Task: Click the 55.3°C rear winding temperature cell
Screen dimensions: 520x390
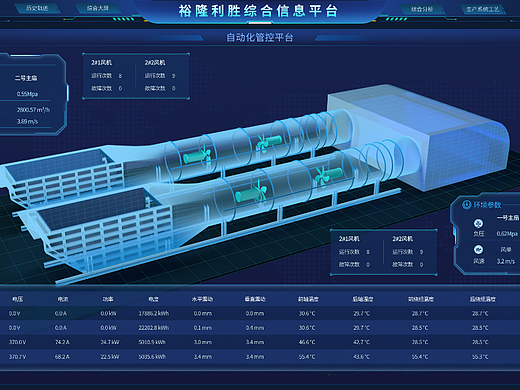Action: pyautogui.click(x=480, y=357)
